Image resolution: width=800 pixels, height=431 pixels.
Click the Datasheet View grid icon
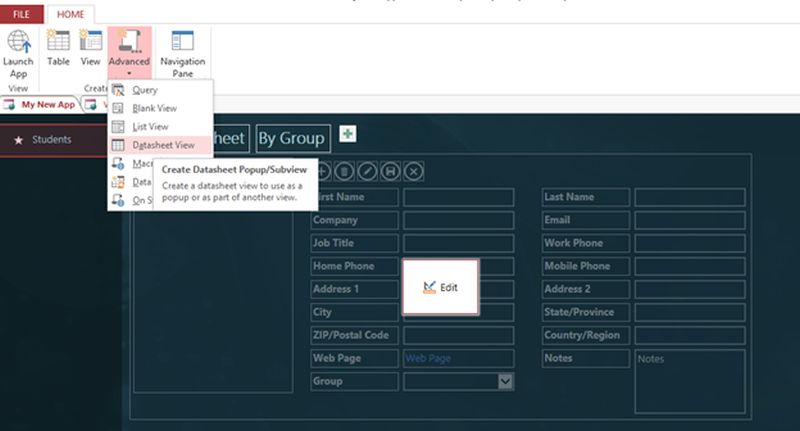point(118,145)
